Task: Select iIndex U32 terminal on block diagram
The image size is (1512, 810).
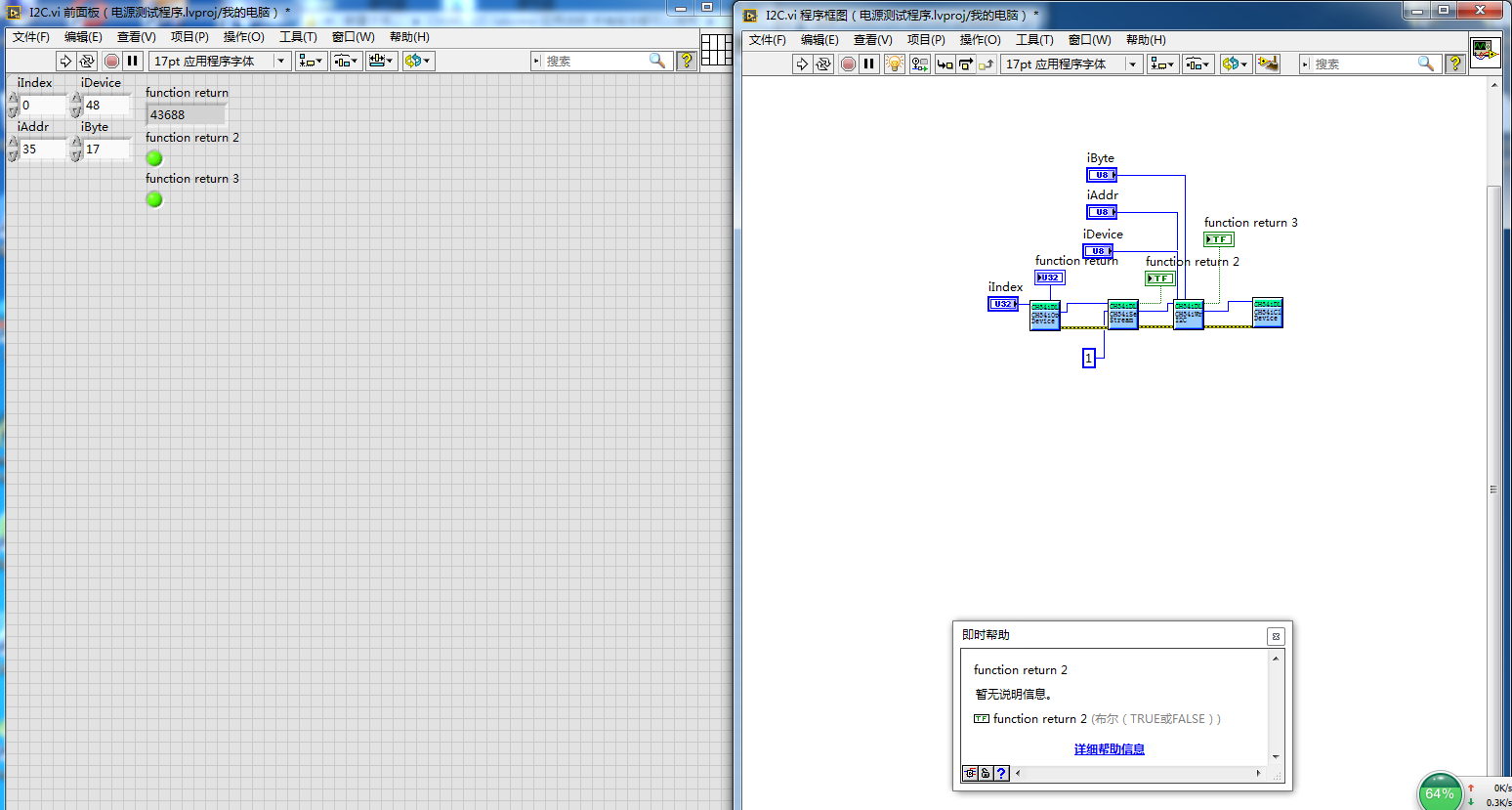Action: (1003, 304)
